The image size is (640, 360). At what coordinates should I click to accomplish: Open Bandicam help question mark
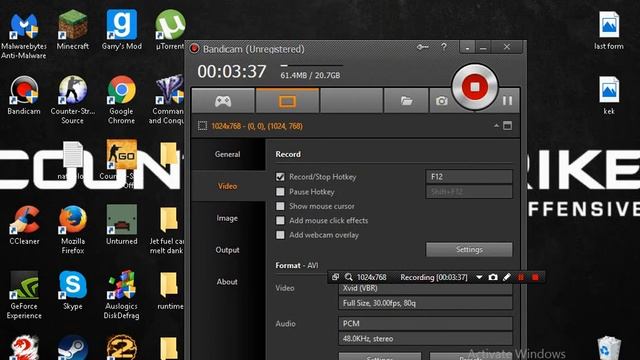point(444,47)
